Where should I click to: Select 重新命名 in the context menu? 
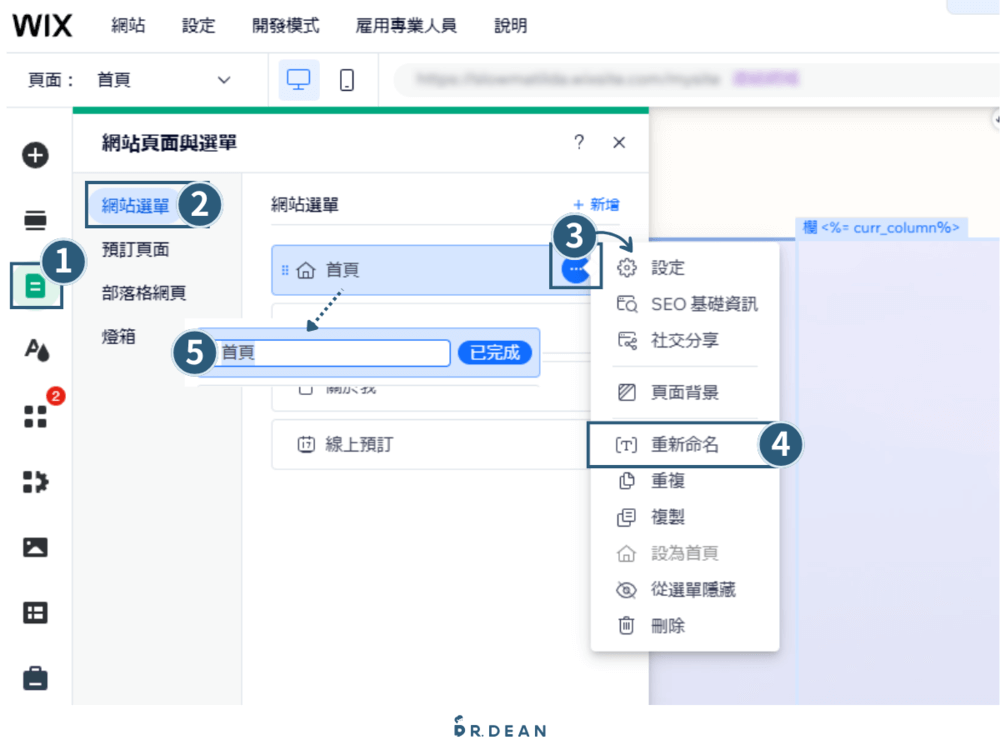(686, 445)
